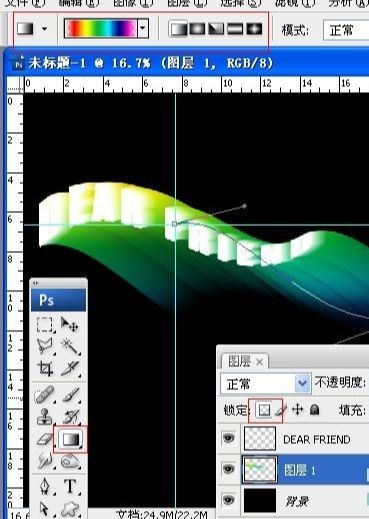Open the 选择(S) menu
Viewport: 369px width, 519px height.
241,3
